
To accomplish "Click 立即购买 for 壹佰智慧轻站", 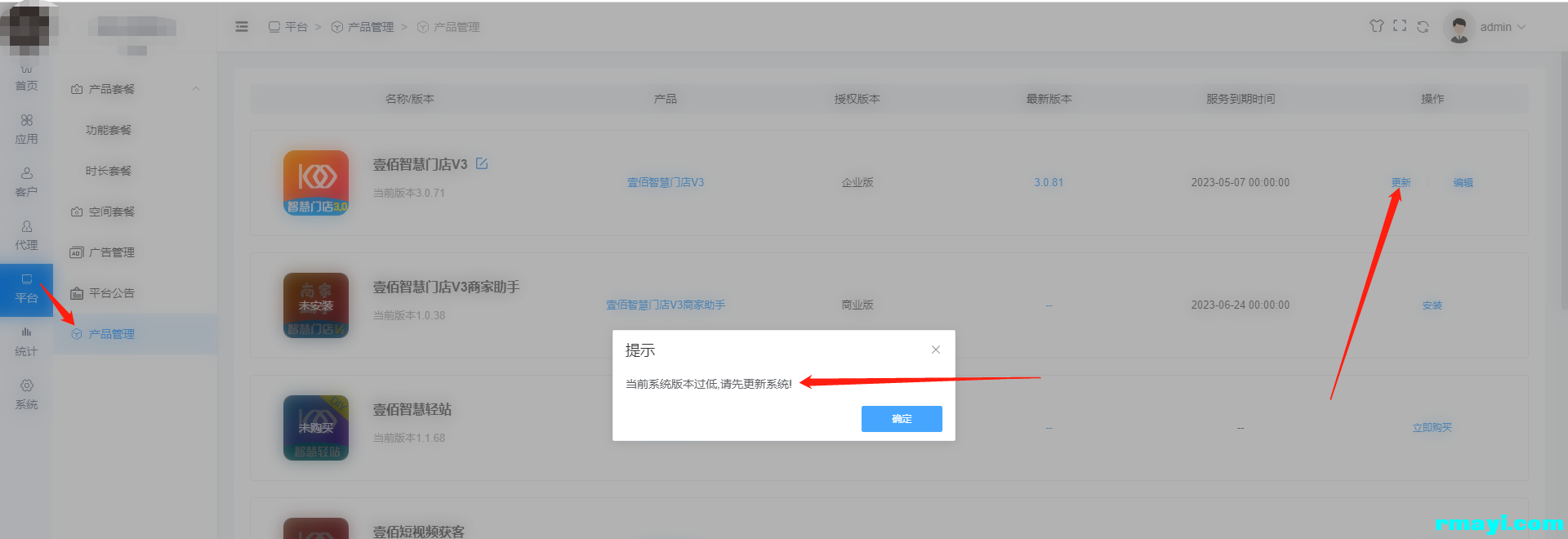I will [1432, 427].
